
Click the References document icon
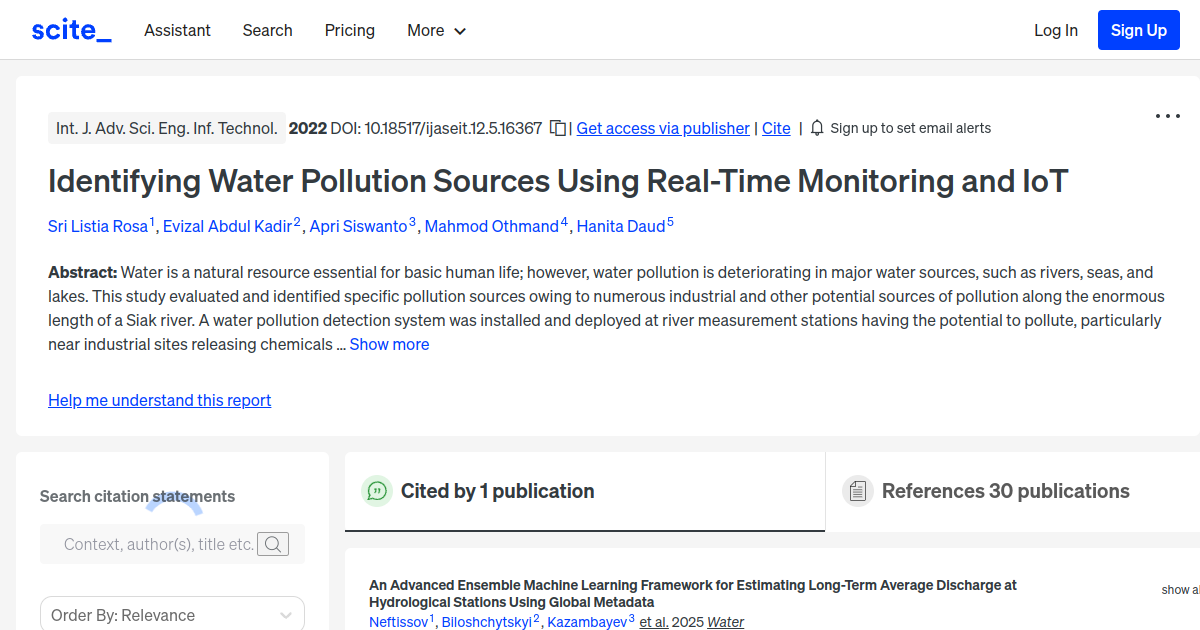pos(858,490)
